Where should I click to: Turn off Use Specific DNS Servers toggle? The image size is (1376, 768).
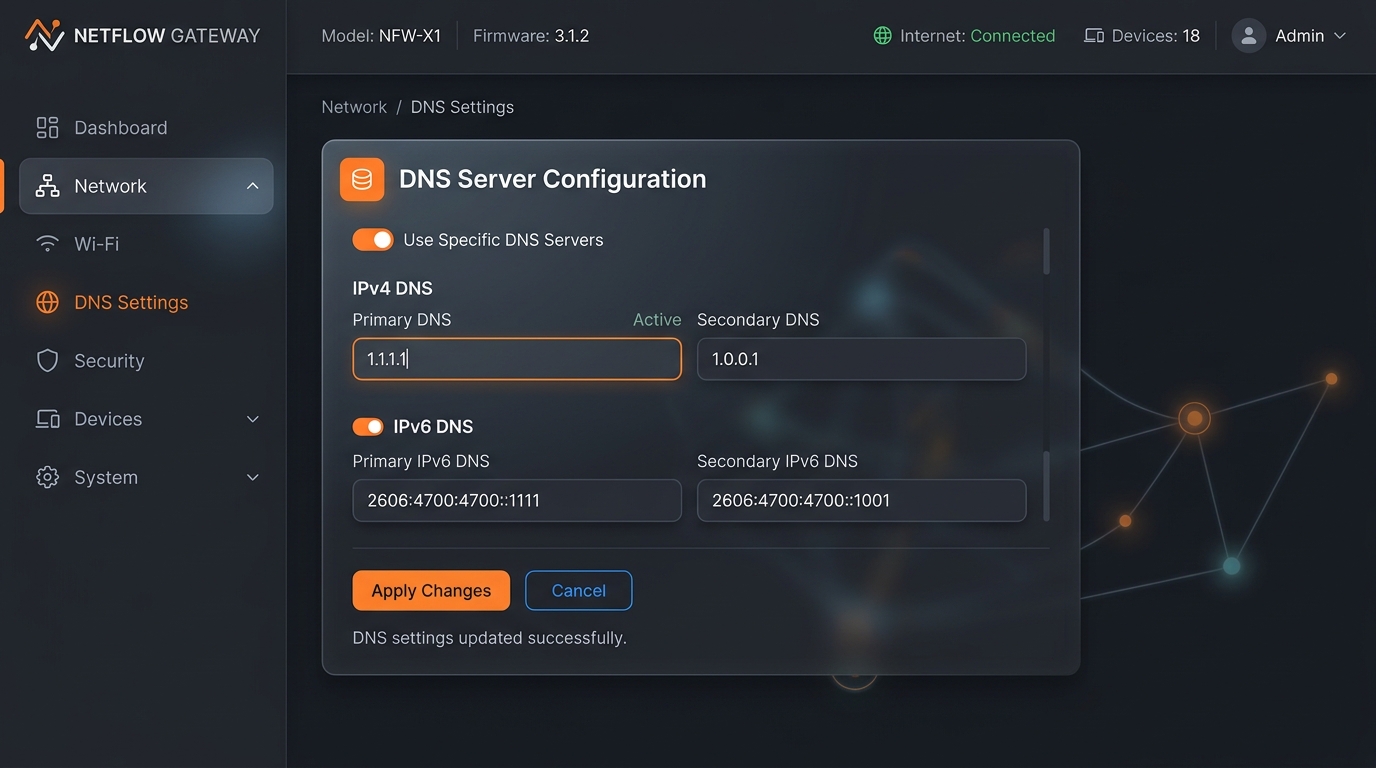pyautogui.click(x=373, y=240)
